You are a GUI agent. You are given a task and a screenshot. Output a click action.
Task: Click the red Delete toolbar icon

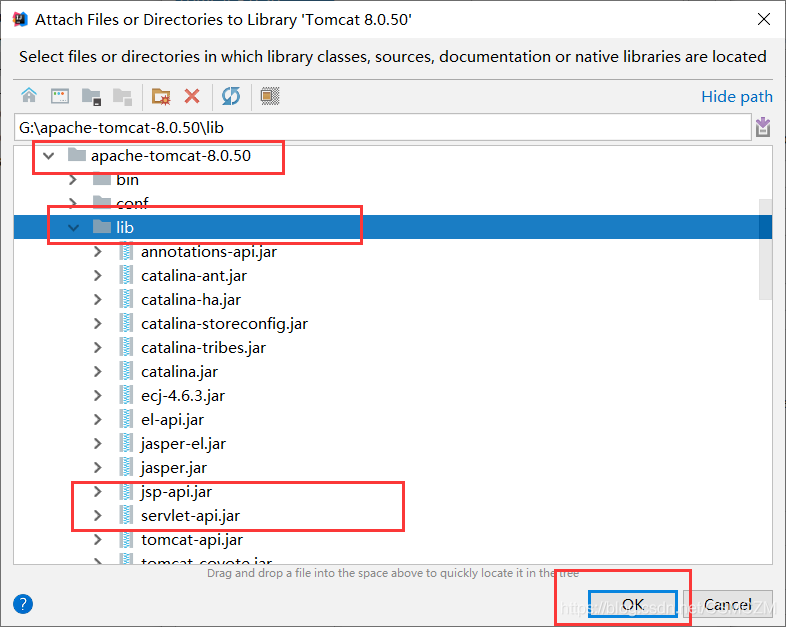tap(192, 96)
